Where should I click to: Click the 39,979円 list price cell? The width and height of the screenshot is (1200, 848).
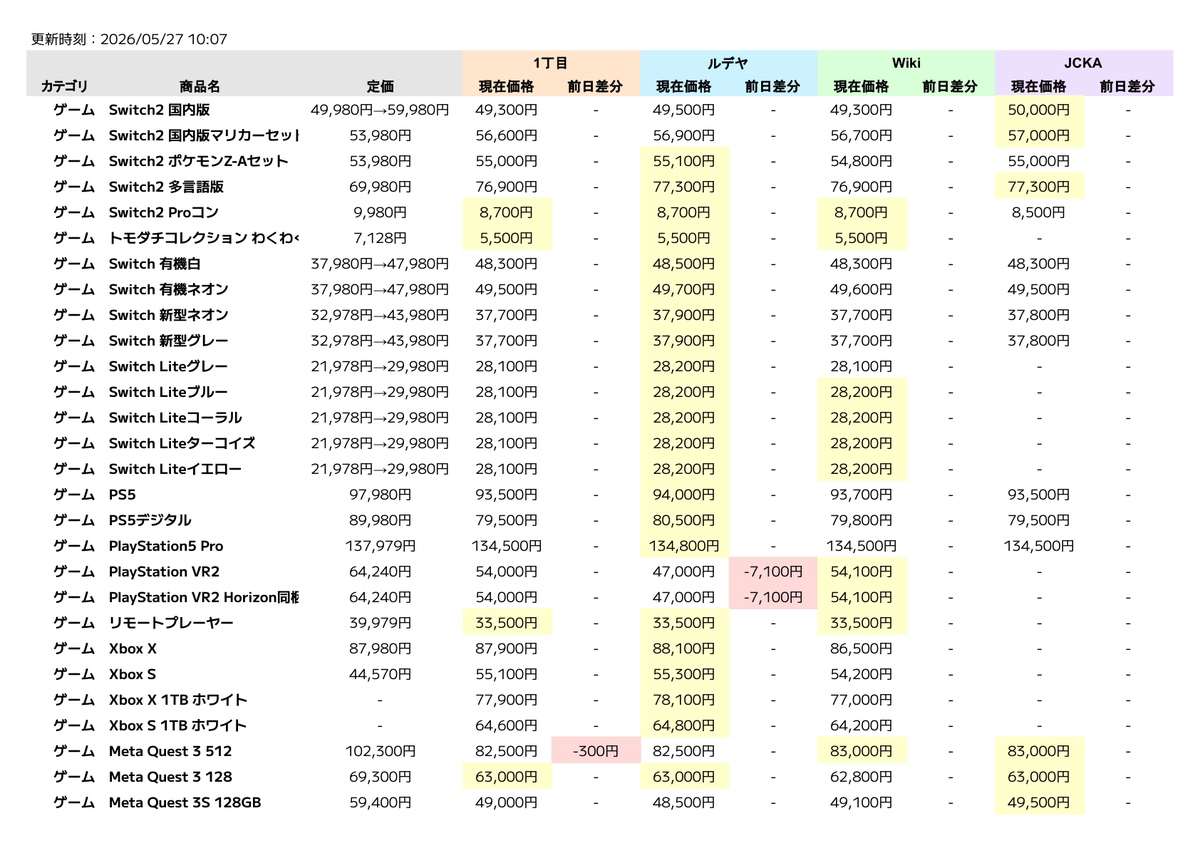point(380,623)
